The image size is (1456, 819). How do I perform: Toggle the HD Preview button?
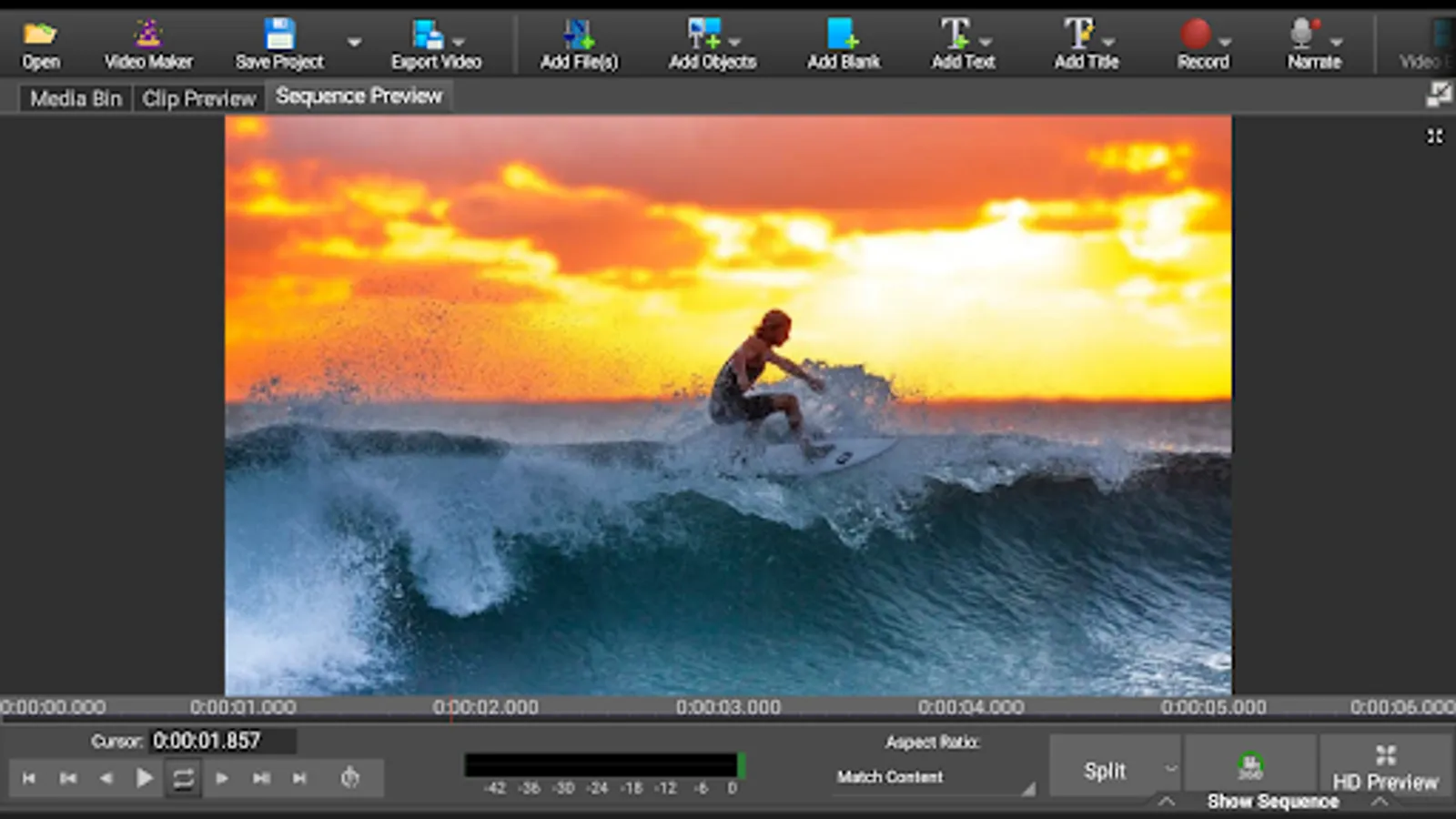click(1385, 769)
